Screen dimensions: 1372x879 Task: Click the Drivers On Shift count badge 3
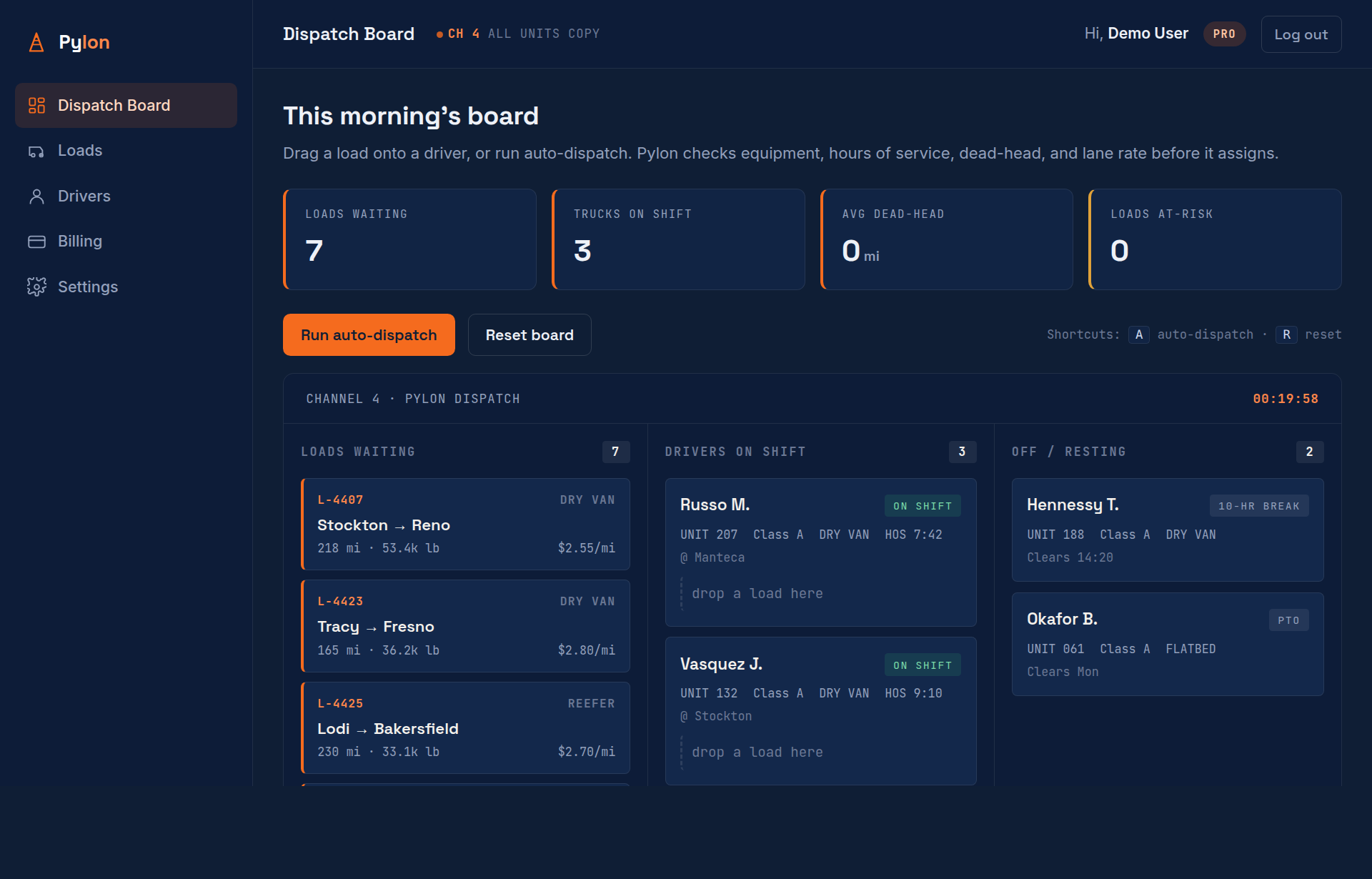click(963, 452)
